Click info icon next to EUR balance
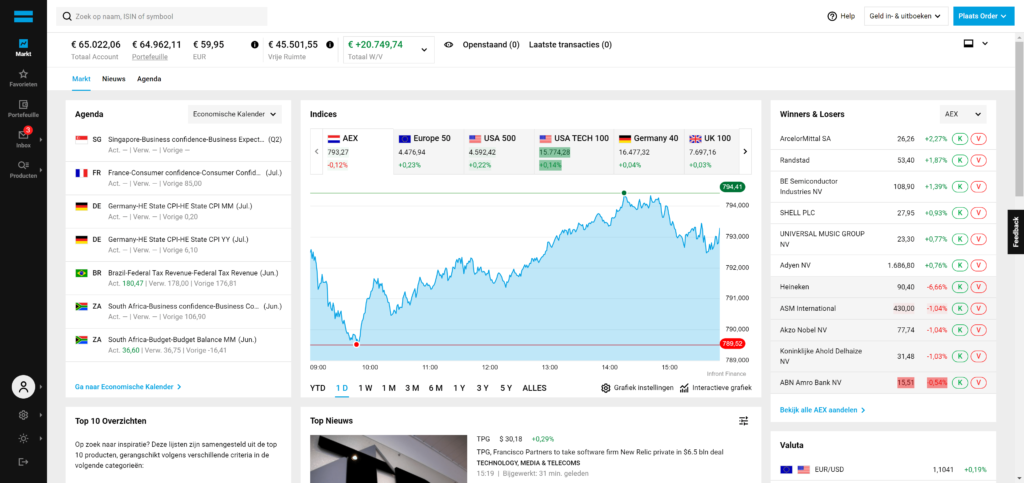Image resolution: width=1024 pixels, height=483 pixels. coord(255,45)
